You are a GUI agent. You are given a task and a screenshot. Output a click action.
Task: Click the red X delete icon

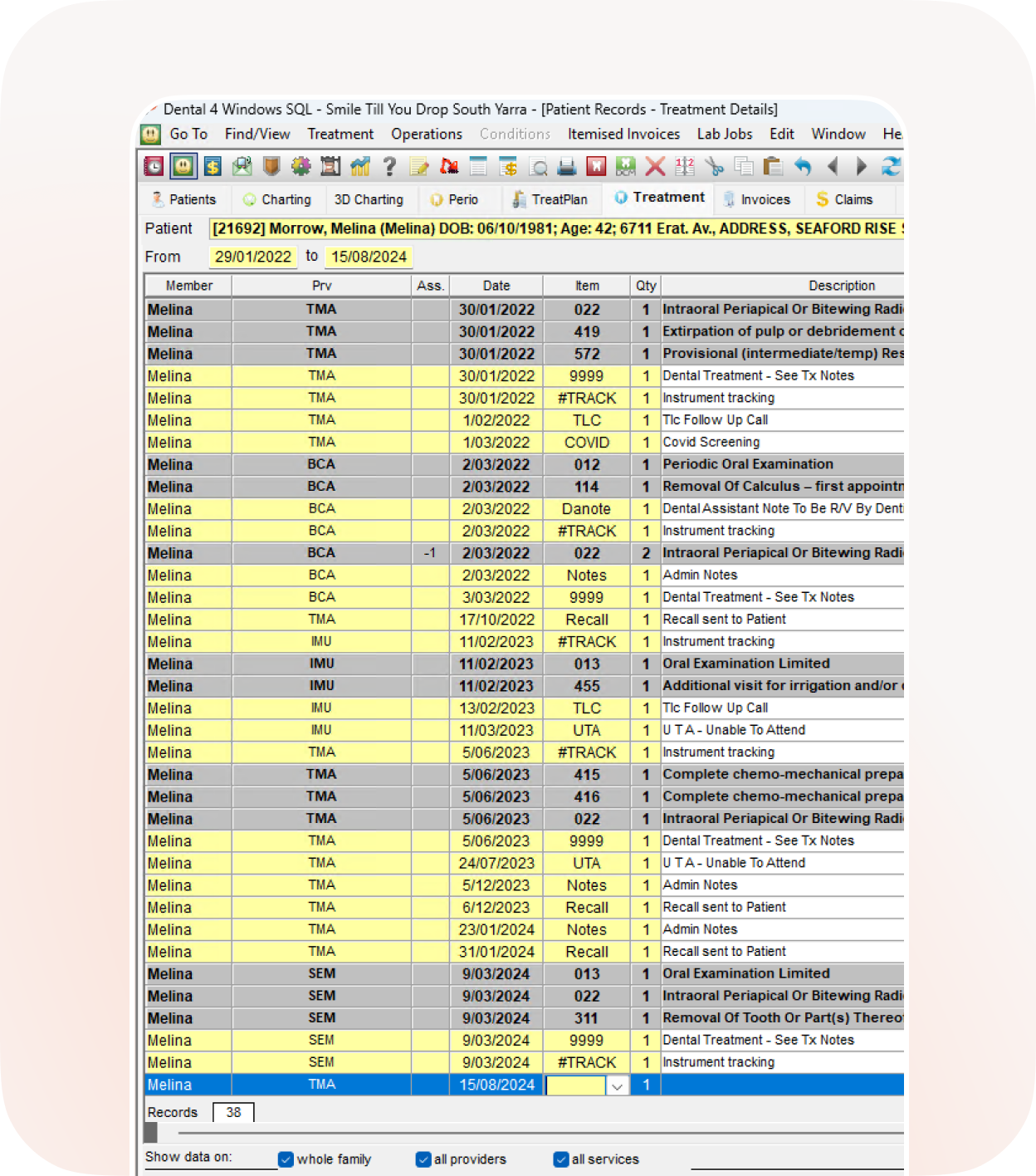tap(655, 167)
